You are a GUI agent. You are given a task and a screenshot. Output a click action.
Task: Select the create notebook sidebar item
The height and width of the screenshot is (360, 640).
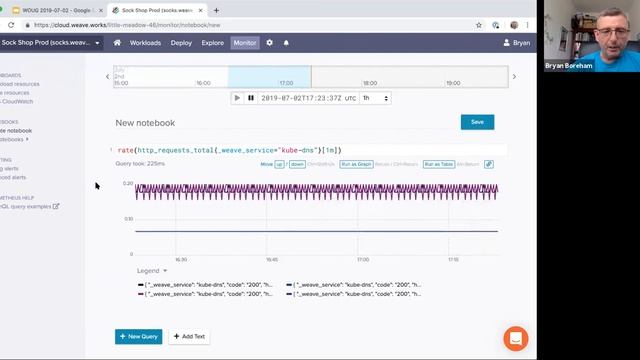16,131
